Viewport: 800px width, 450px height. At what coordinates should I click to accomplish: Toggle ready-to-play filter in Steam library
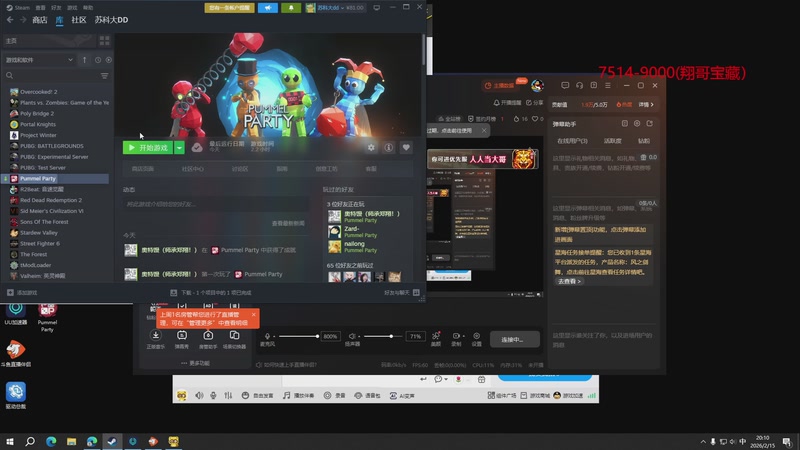[x=109, y=60]
